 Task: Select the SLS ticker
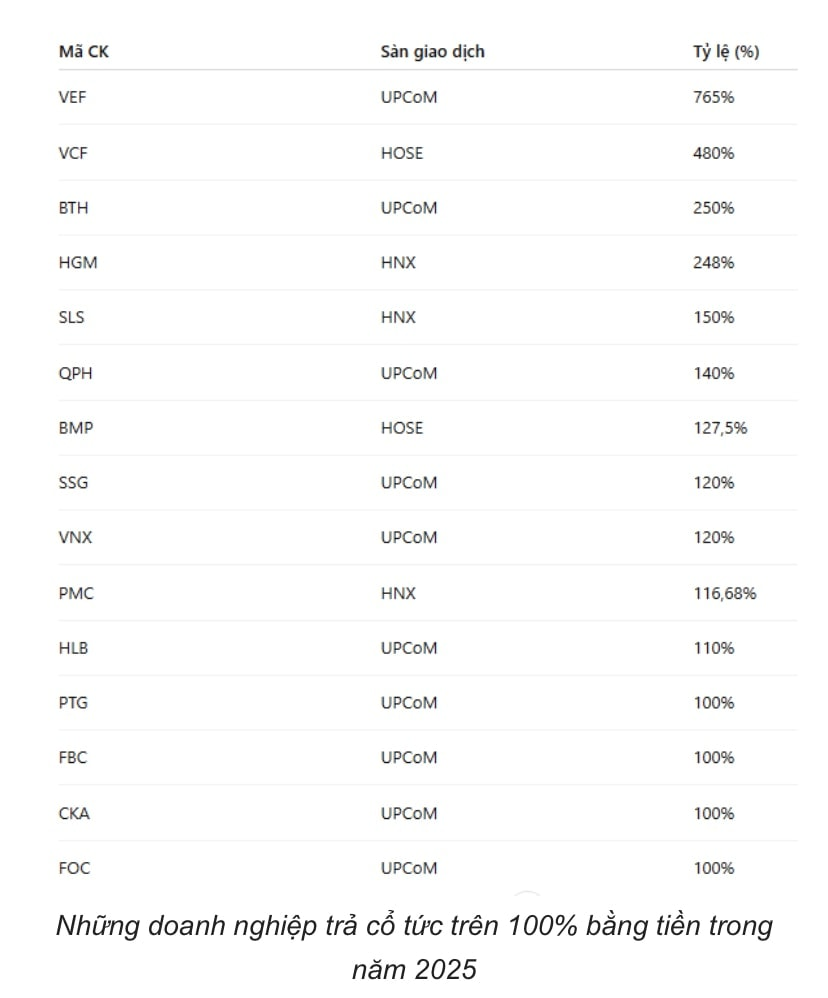(72, 318)
